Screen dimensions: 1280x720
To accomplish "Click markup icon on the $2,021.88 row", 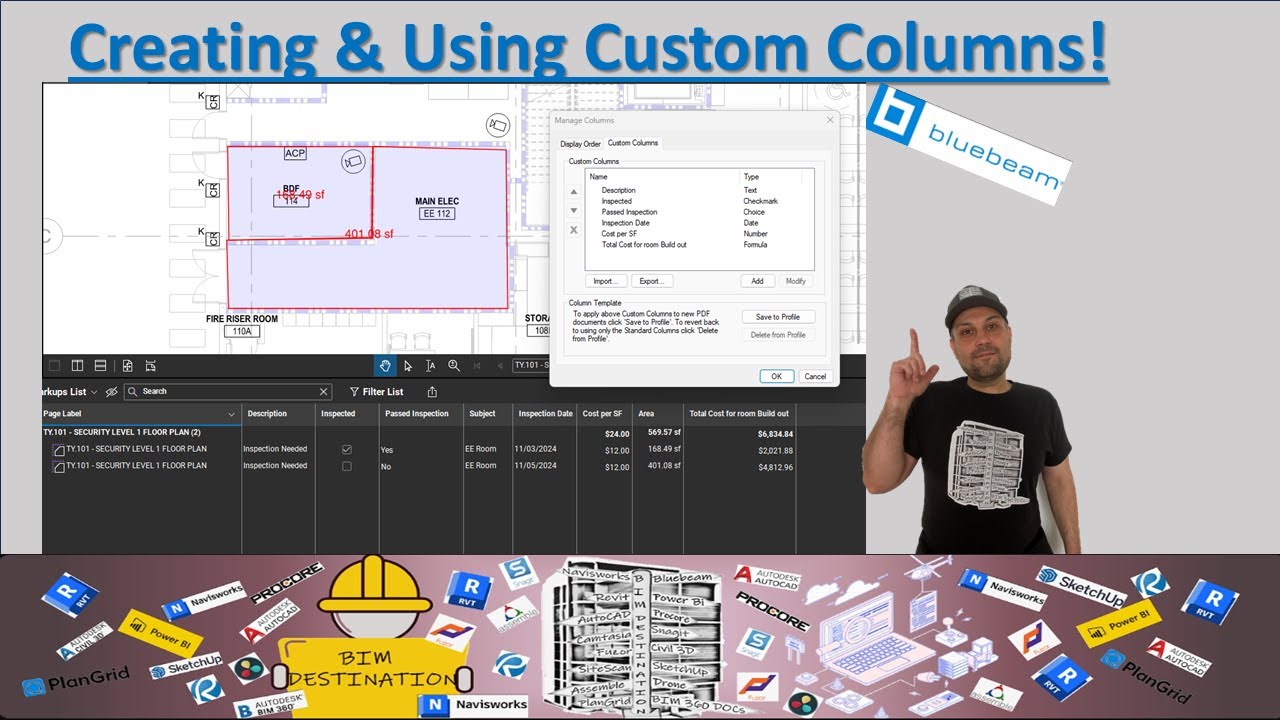I will point(58,450).
